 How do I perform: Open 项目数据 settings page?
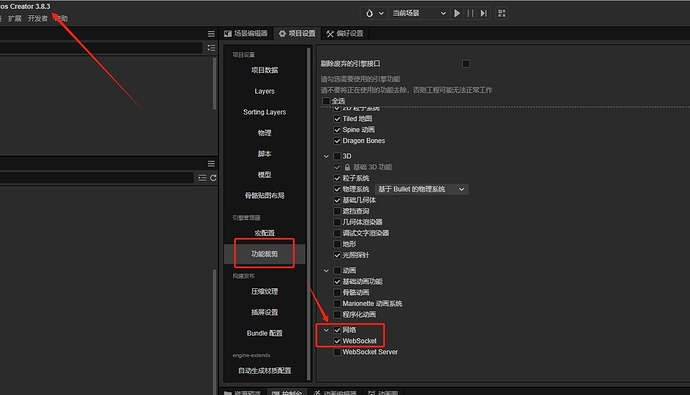point(264,70)
